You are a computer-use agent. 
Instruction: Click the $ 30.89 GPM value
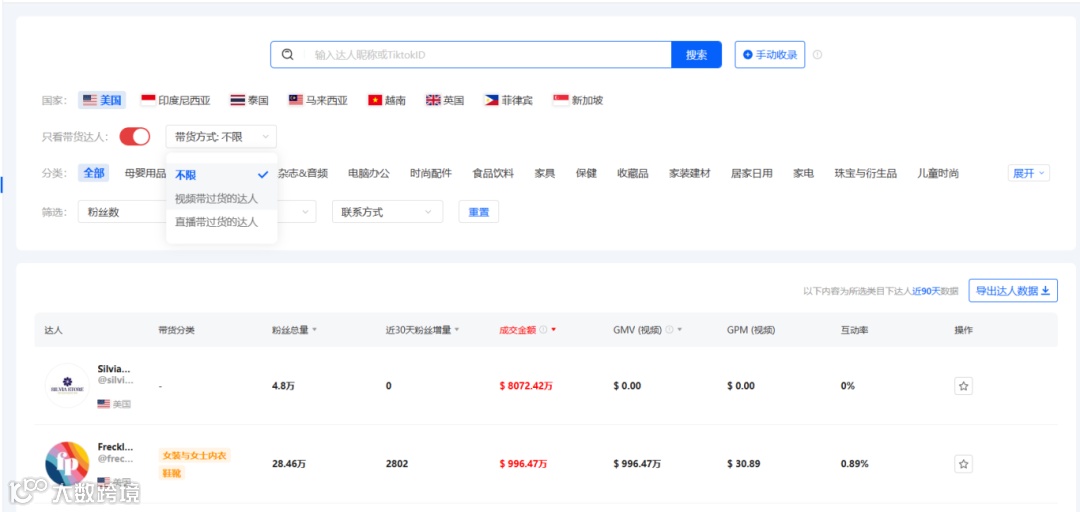coord(744,464)
